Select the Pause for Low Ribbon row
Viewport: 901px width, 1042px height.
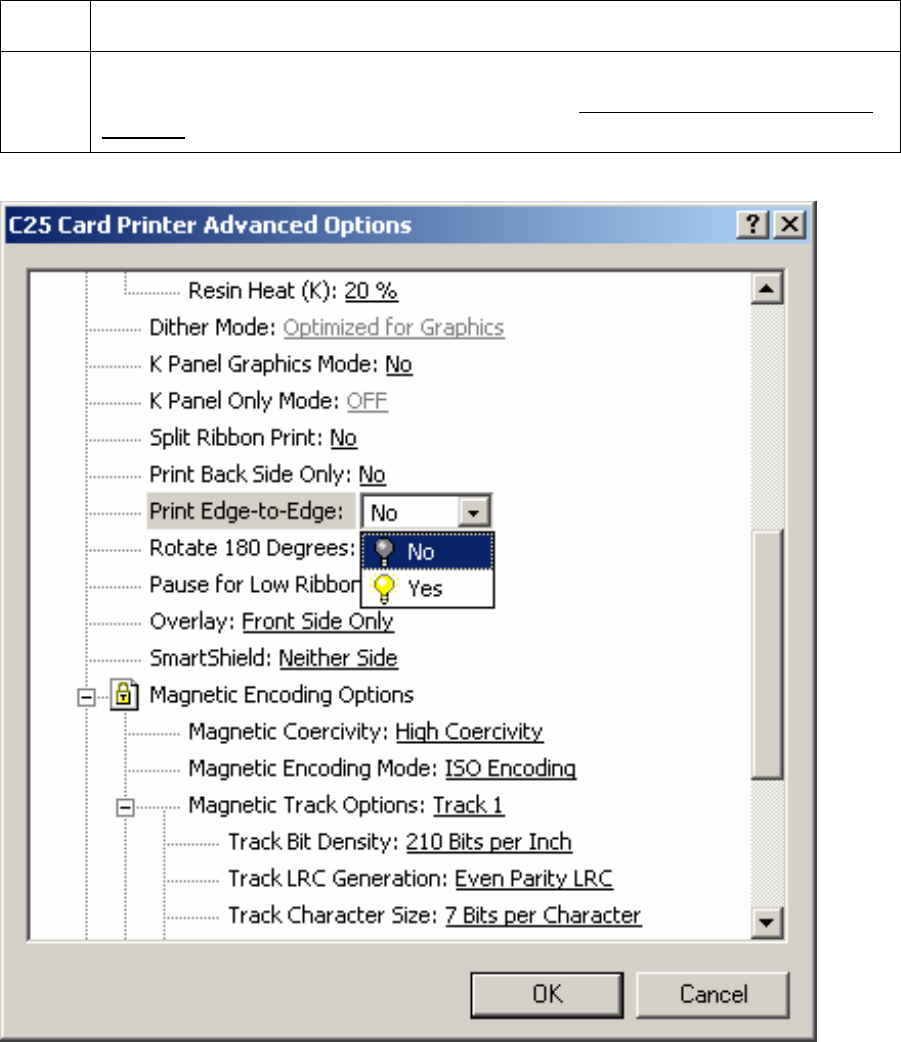click(254, 585)
